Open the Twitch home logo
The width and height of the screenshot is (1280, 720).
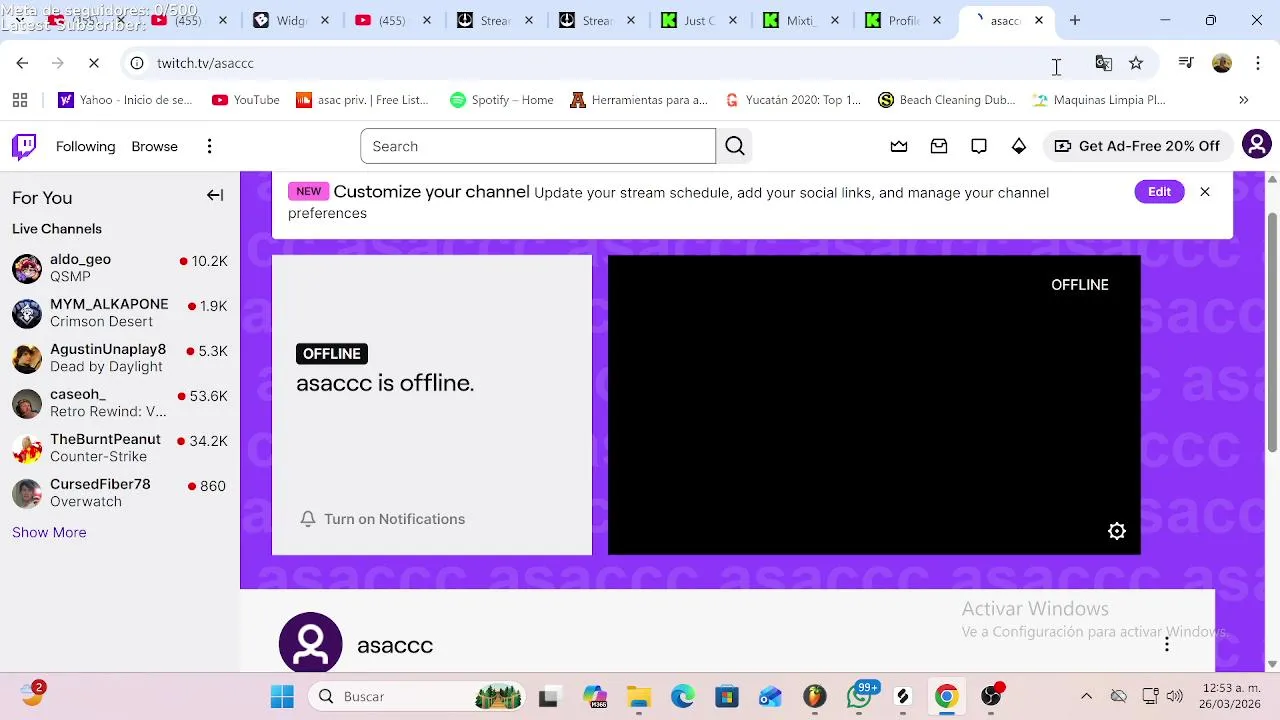[x=24, y=146]
